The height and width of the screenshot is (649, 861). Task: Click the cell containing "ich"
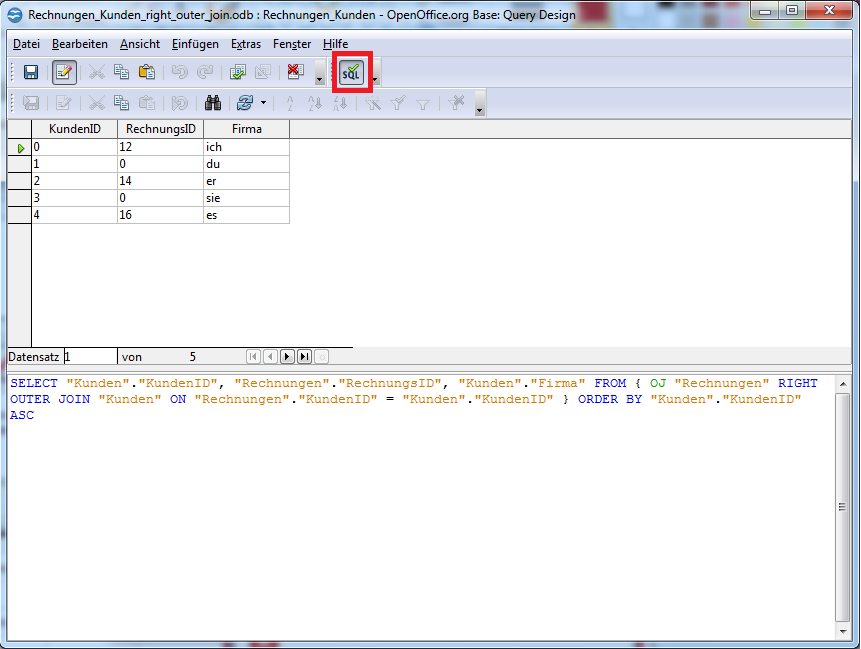tap(247, 147)
